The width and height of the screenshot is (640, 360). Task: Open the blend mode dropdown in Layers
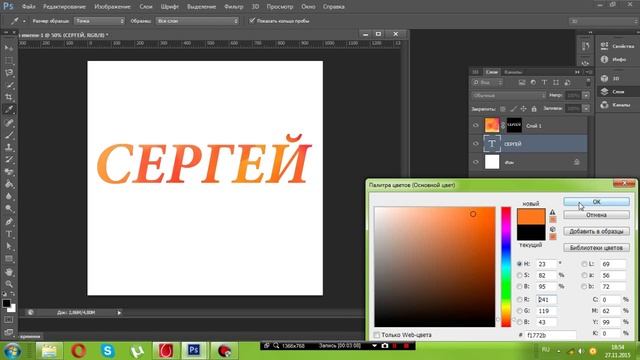(x=509, y=96)
